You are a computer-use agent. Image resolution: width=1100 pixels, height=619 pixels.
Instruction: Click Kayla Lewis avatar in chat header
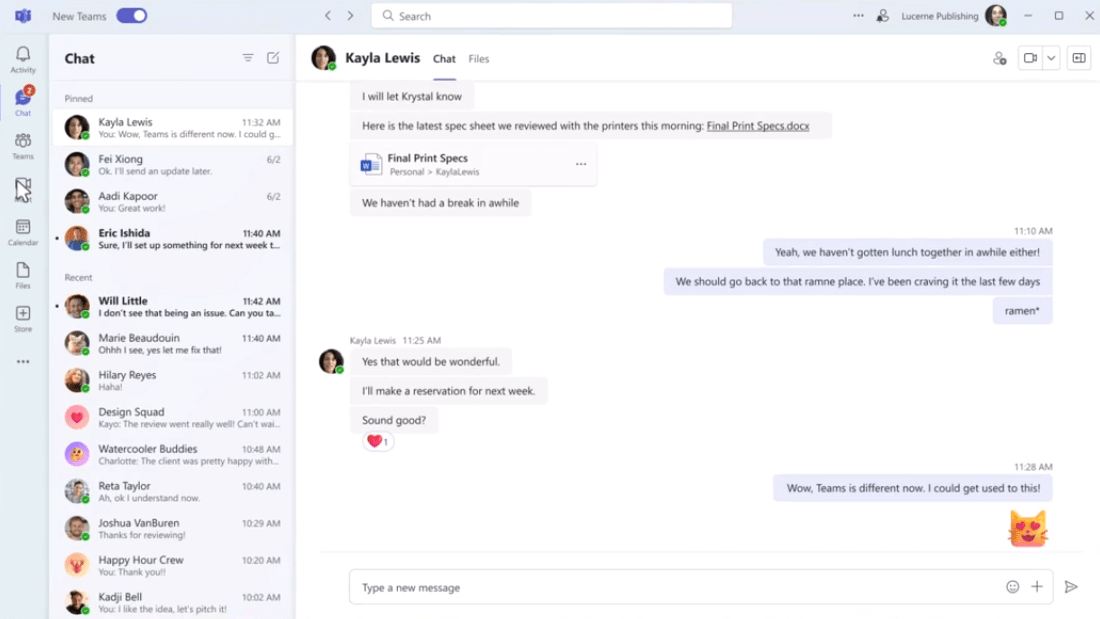[323, 58]
